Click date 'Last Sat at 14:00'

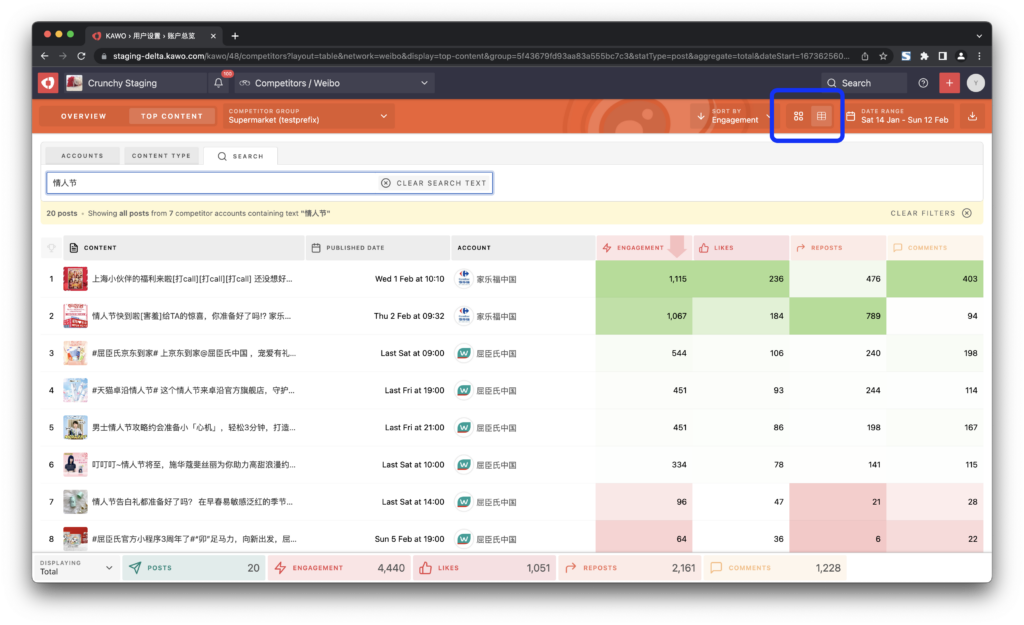pyautogui.click(x=413, y=502)
